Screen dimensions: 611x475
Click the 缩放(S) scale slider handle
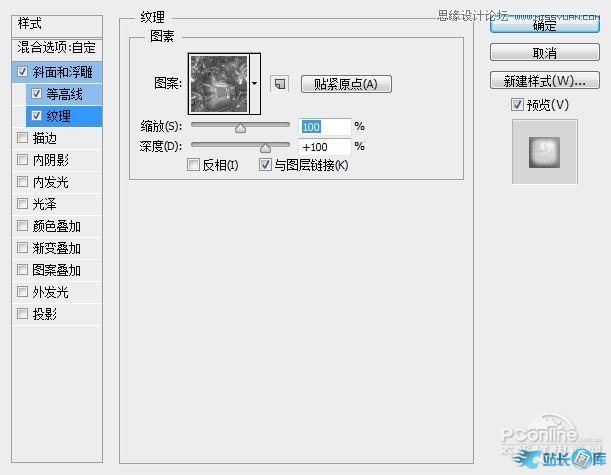click(x=240, y=128)
